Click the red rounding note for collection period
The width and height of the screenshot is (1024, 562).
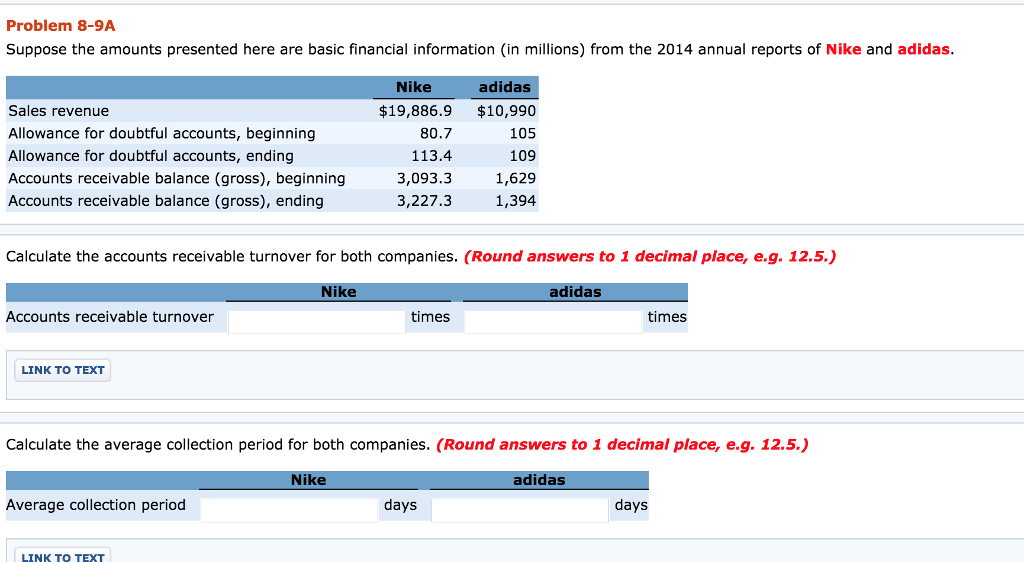point(622,445)
